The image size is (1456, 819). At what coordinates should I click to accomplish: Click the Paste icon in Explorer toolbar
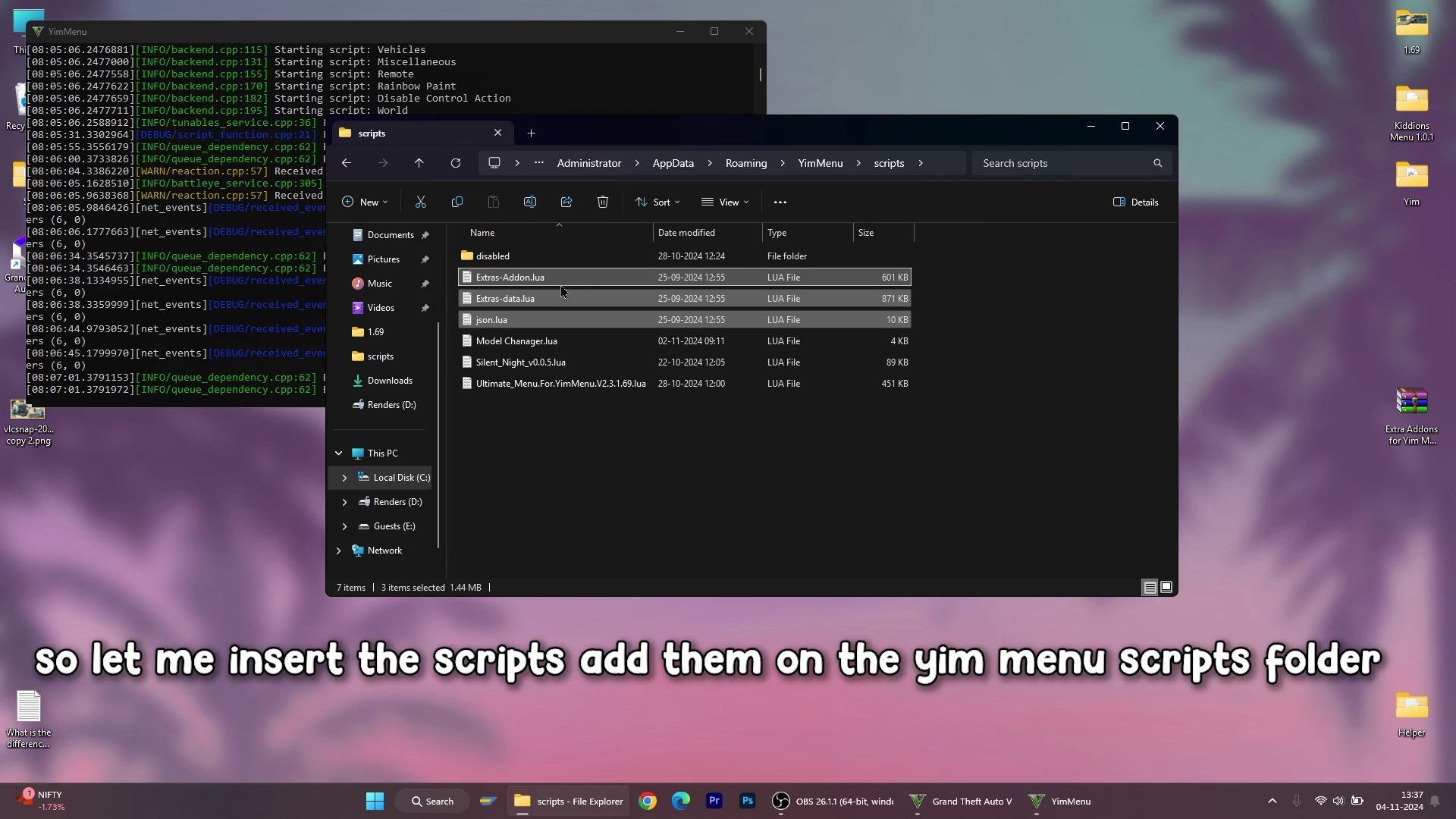point(494,202)
